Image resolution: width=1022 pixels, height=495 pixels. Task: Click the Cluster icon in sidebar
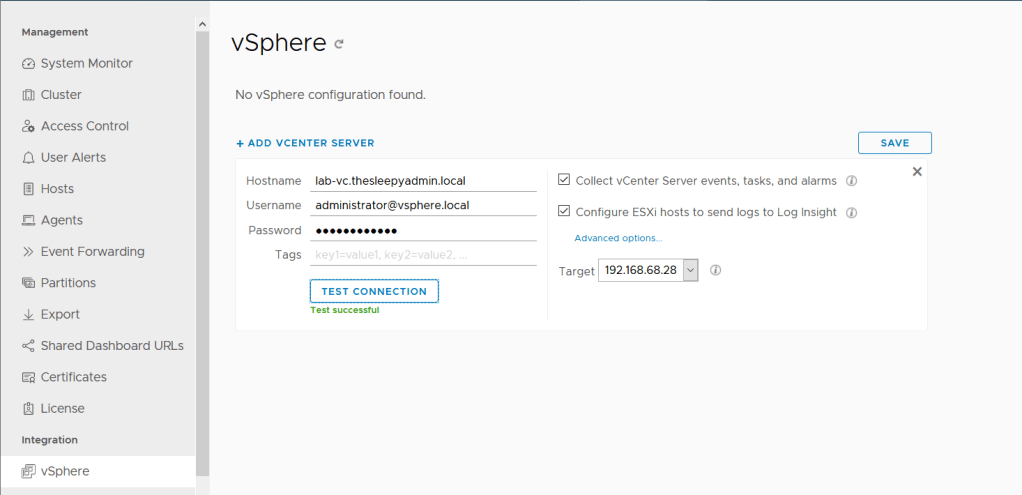click(x=28, y=95)
